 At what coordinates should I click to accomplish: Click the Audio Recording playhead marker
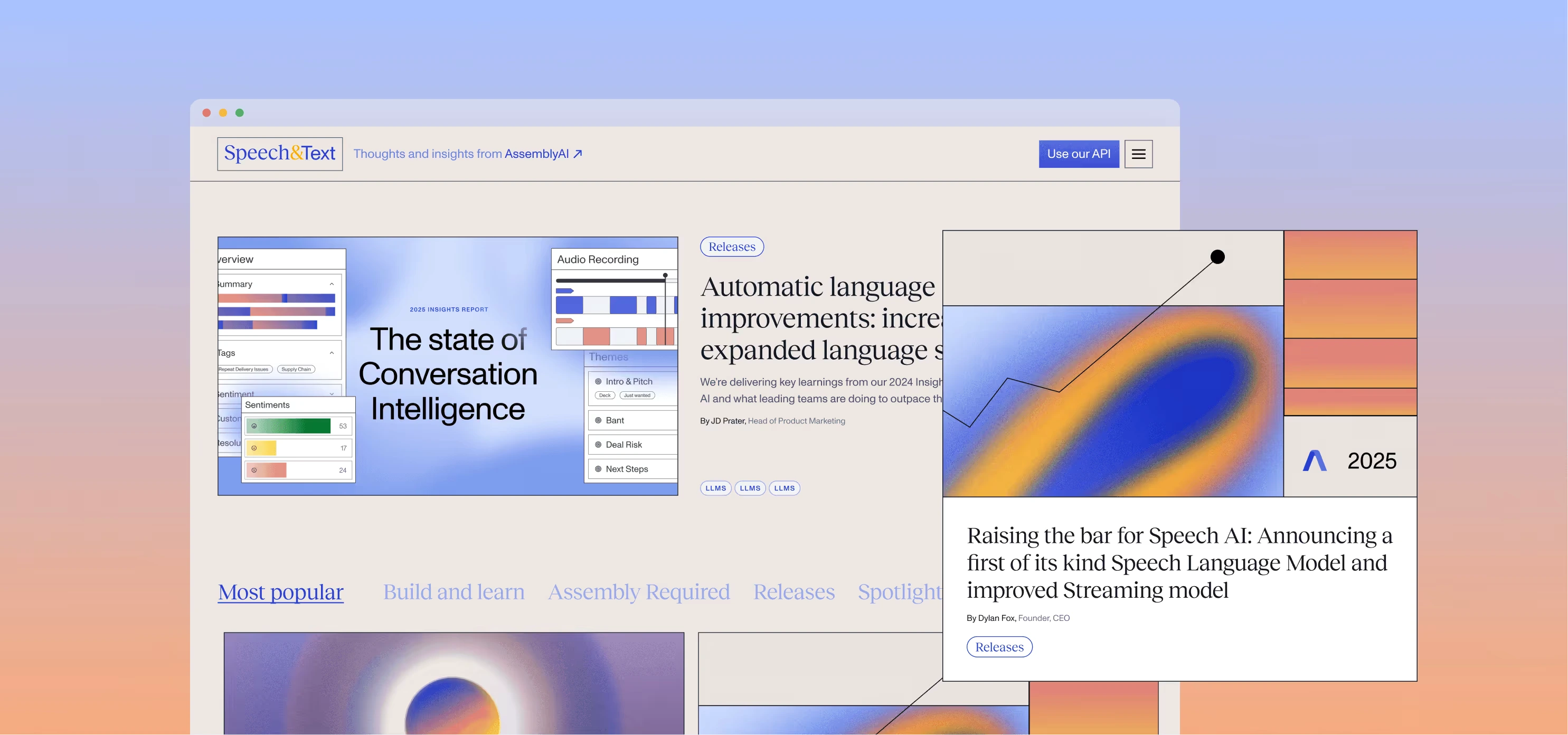click(x=665, y=276)
